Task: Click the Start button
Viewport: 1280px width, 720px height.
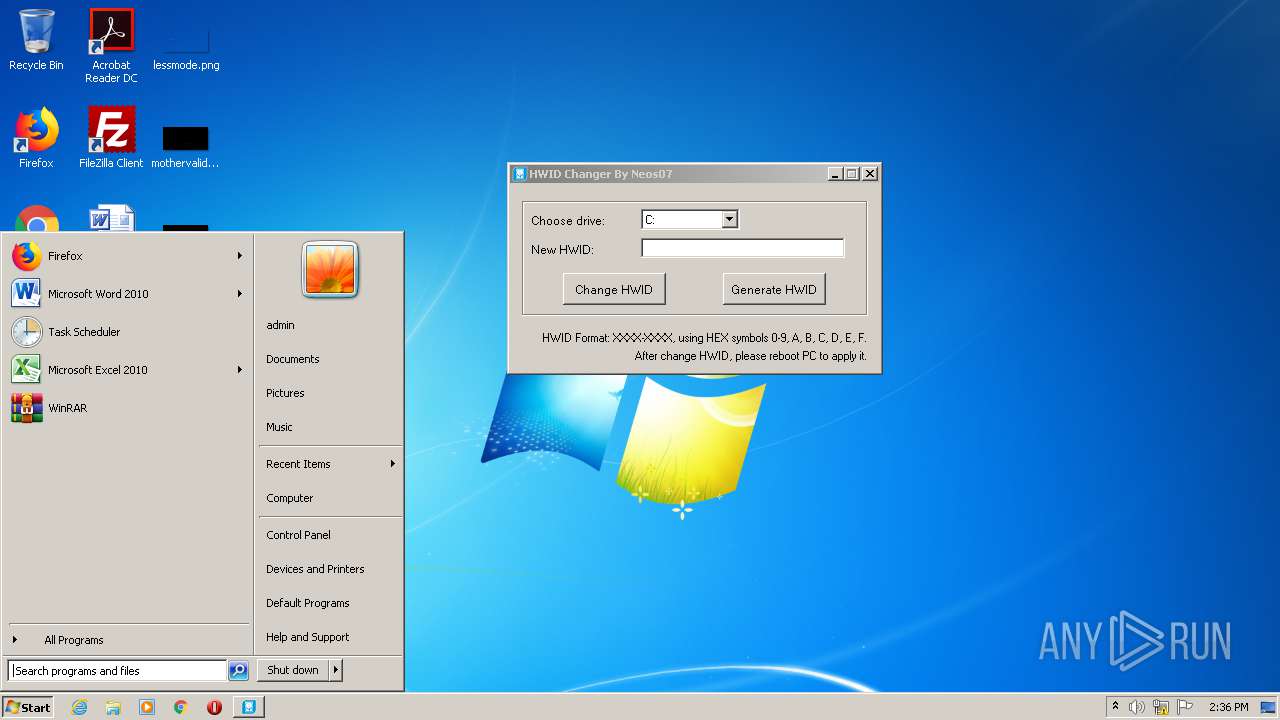Action: [x=28, y=707]
